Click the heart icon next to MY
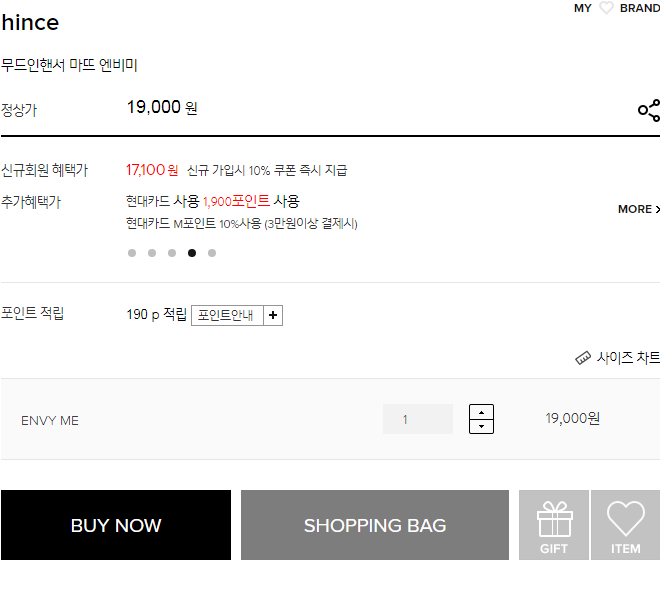The image size is (660, 590). pos(606,8)
